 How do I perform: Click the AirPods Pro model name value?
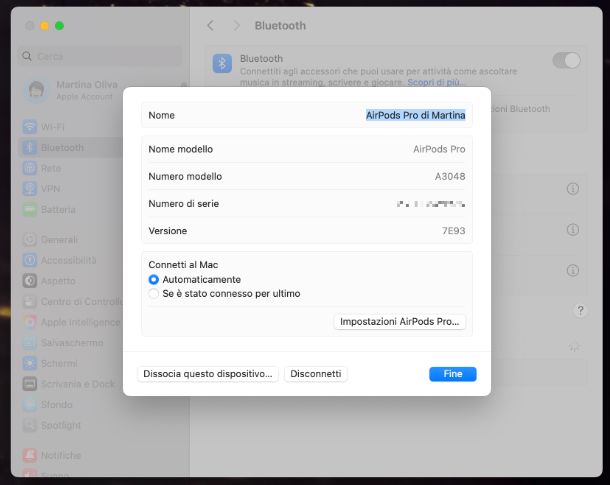tap(439, 149)
